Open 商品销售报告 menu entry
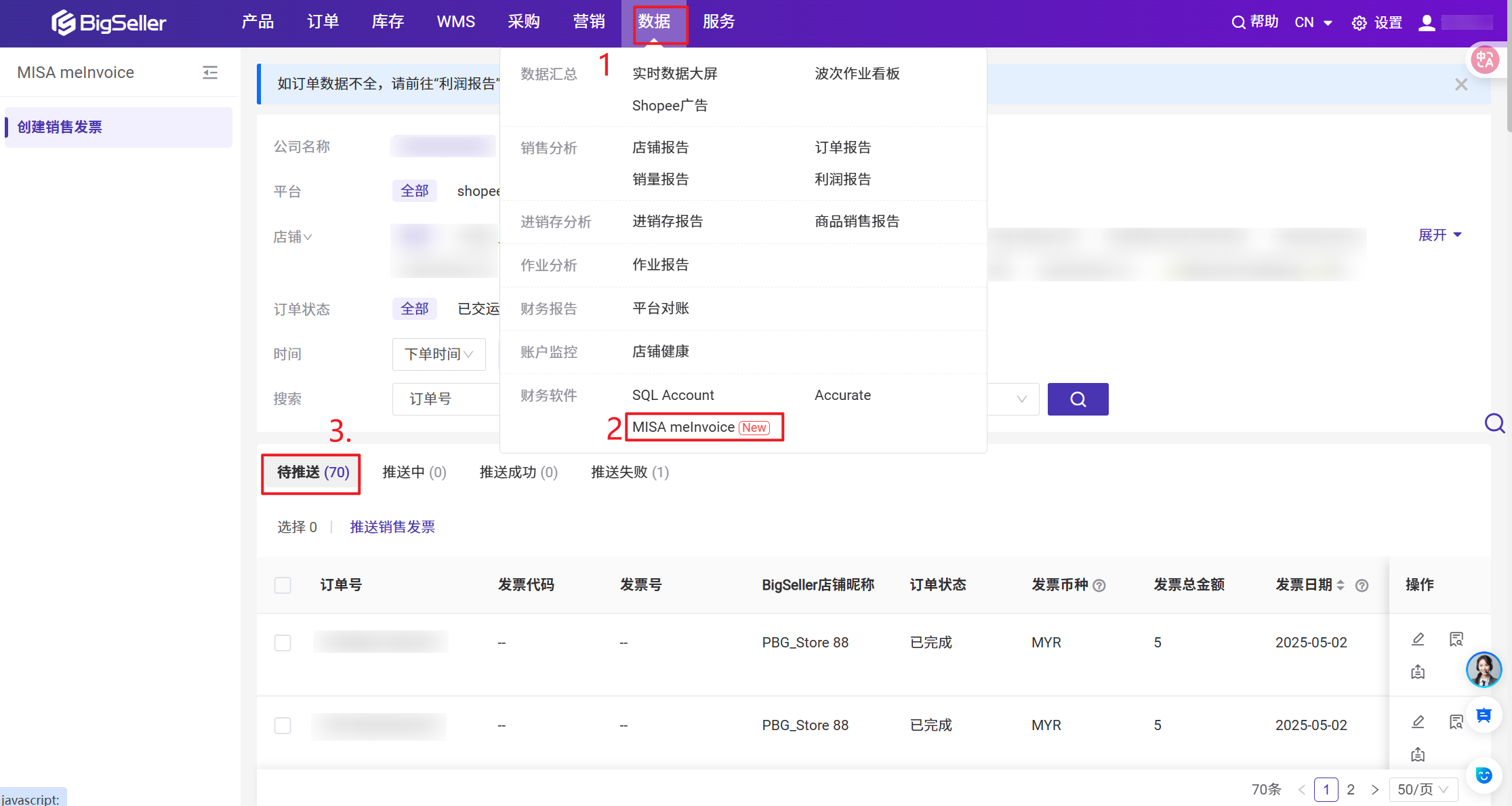Screen dimensions: 1512x806 [857, 222]
